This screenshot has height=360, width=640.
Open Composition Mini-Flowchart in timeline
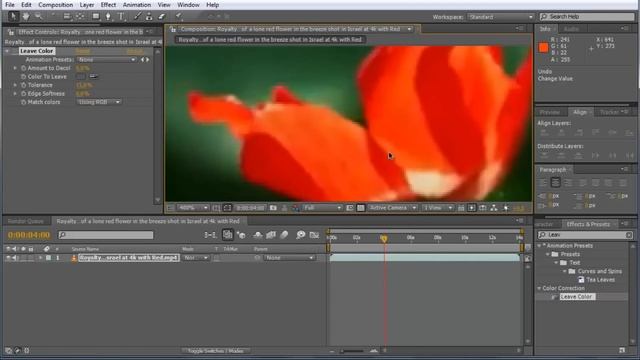(210, 235)
